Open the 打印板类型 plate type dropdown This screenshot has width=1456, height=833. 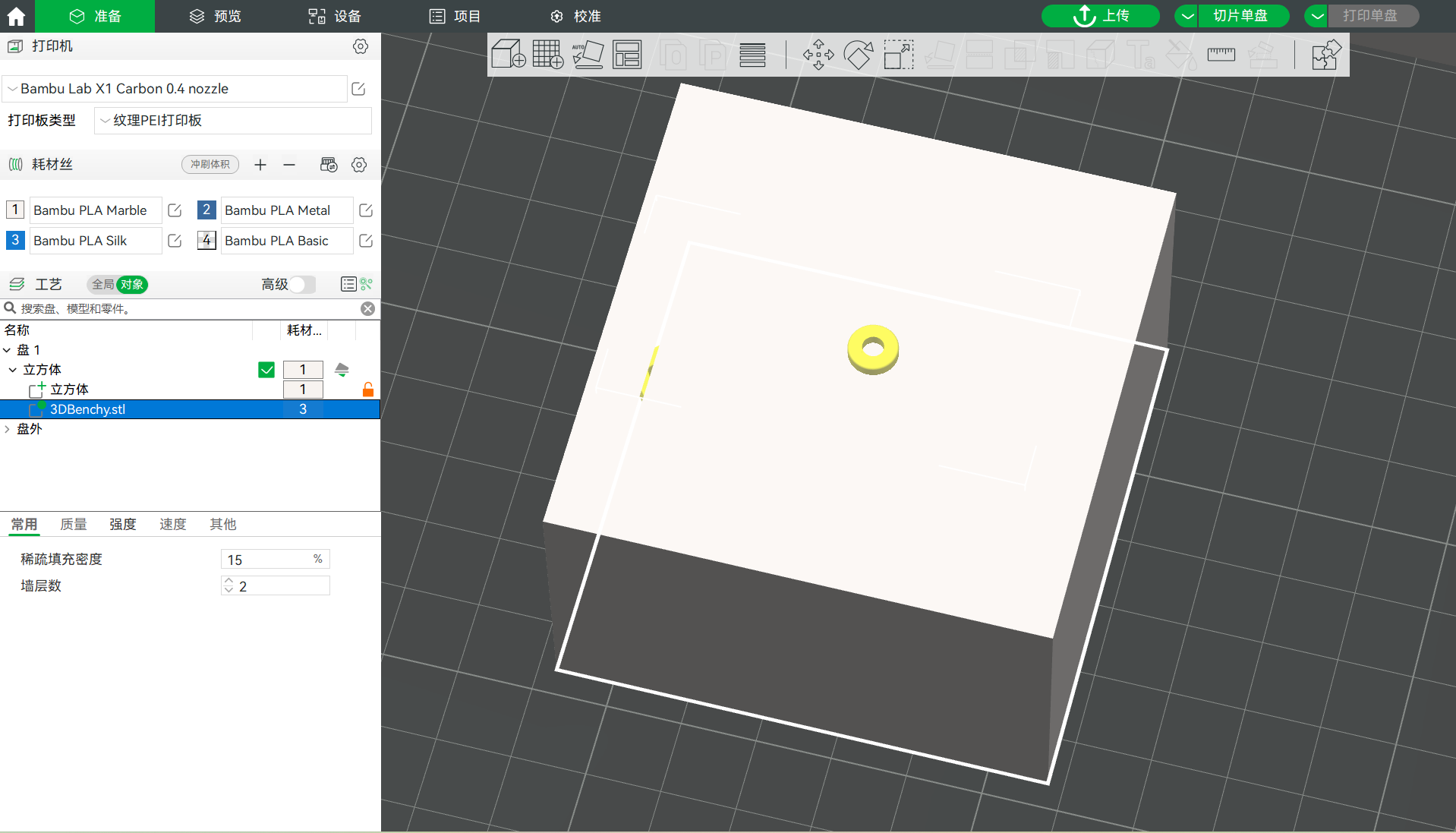(x=233, y=121)
